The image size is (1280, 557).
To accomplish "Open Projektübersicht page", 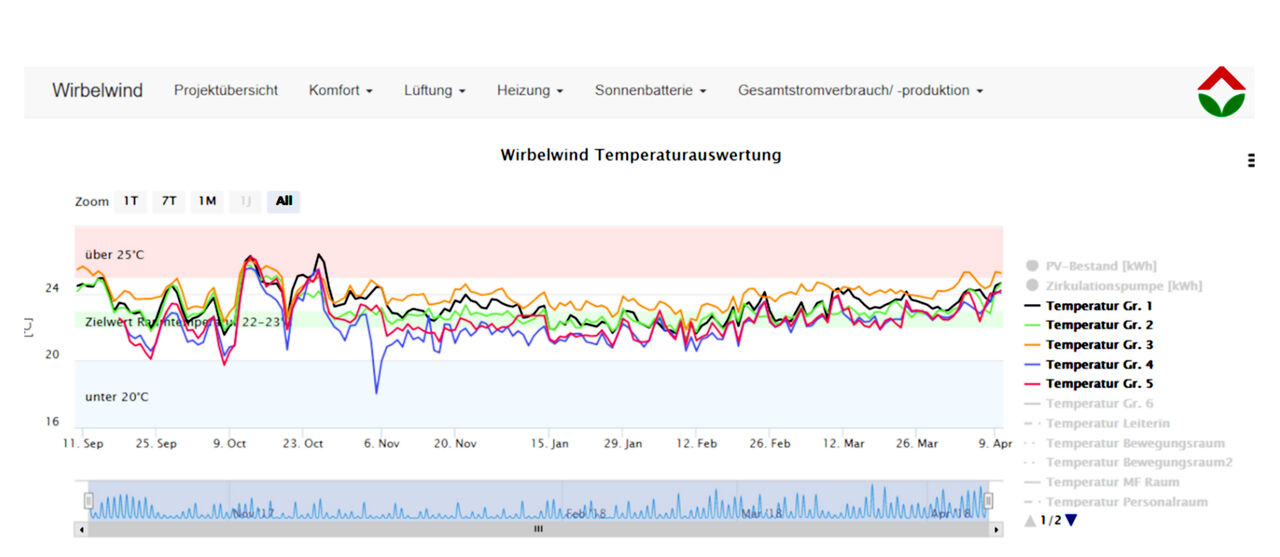I will [226, 90].
